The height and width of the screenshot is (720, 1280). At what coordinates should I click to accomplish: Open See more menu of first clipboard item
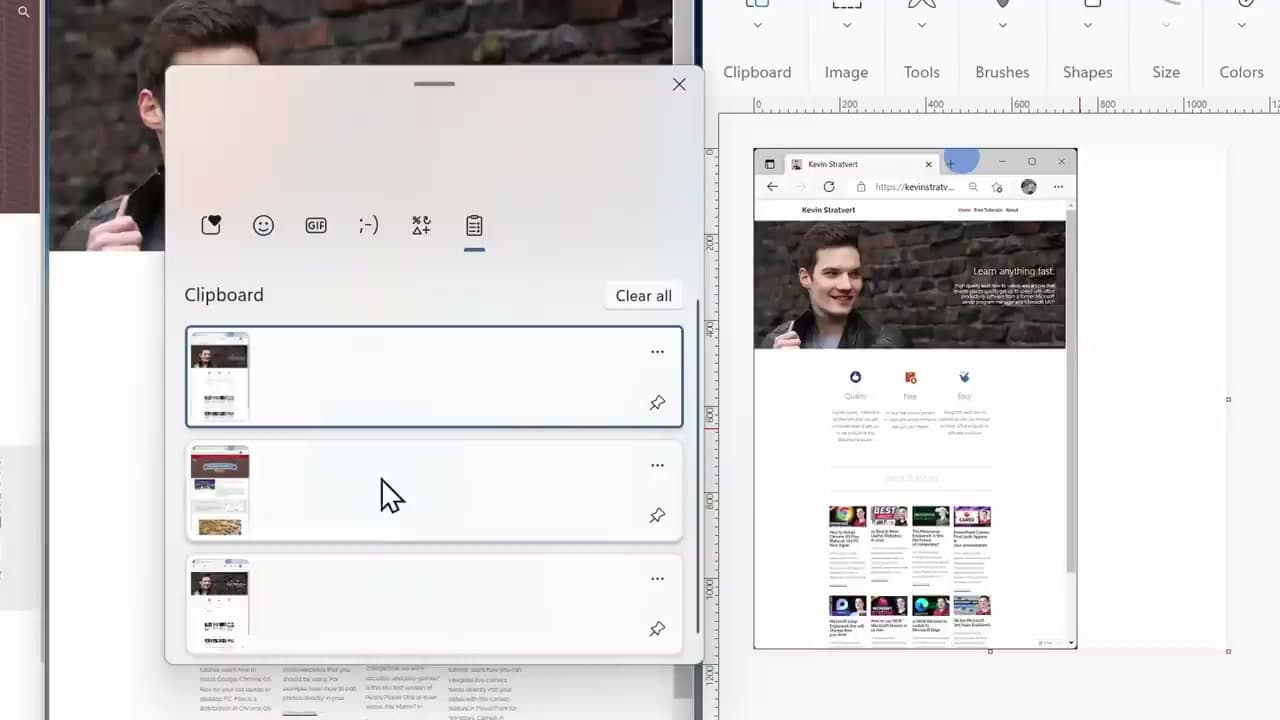click(657, 352)
